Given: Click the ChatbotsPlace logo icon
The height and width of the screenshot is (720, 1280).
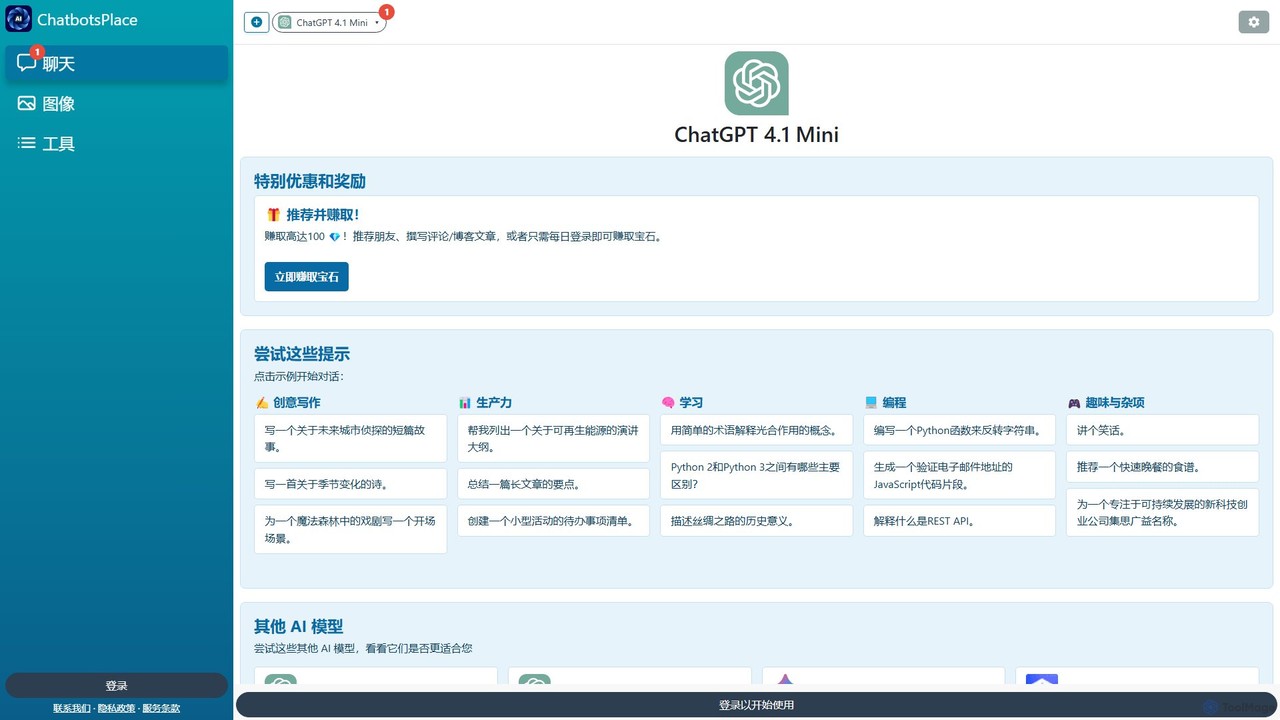Looking at the screenshot, I should point(19,19).
